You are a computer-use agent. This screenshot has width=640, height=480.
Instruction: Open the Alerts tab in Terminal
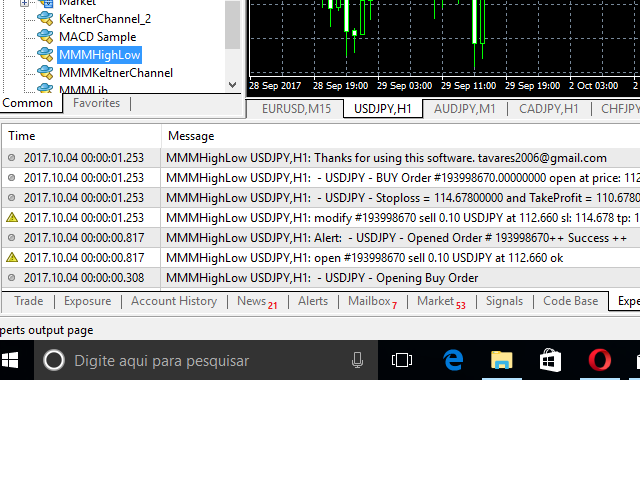(313, 301)
